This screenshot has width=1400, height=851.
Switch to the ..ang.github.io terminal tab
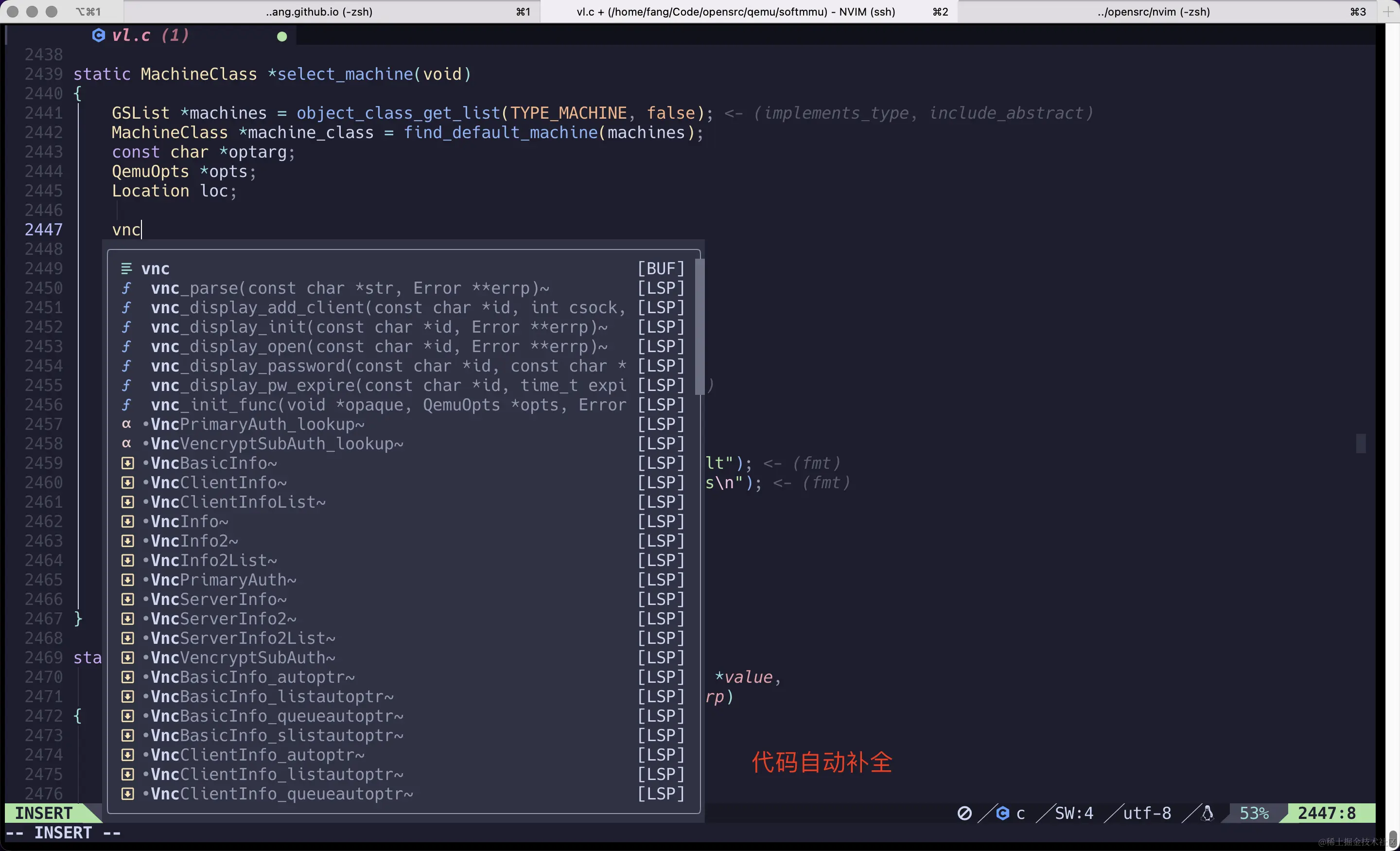click(x=318, y=11)
